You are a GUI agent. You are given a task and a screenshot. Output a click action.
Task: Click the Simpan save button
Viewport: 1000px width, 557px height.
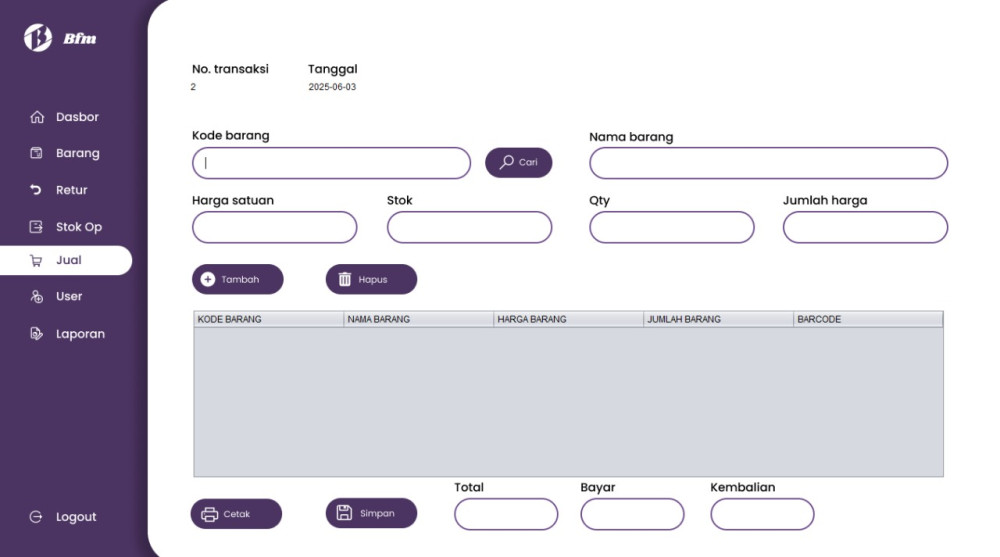(x=371, y=513)
